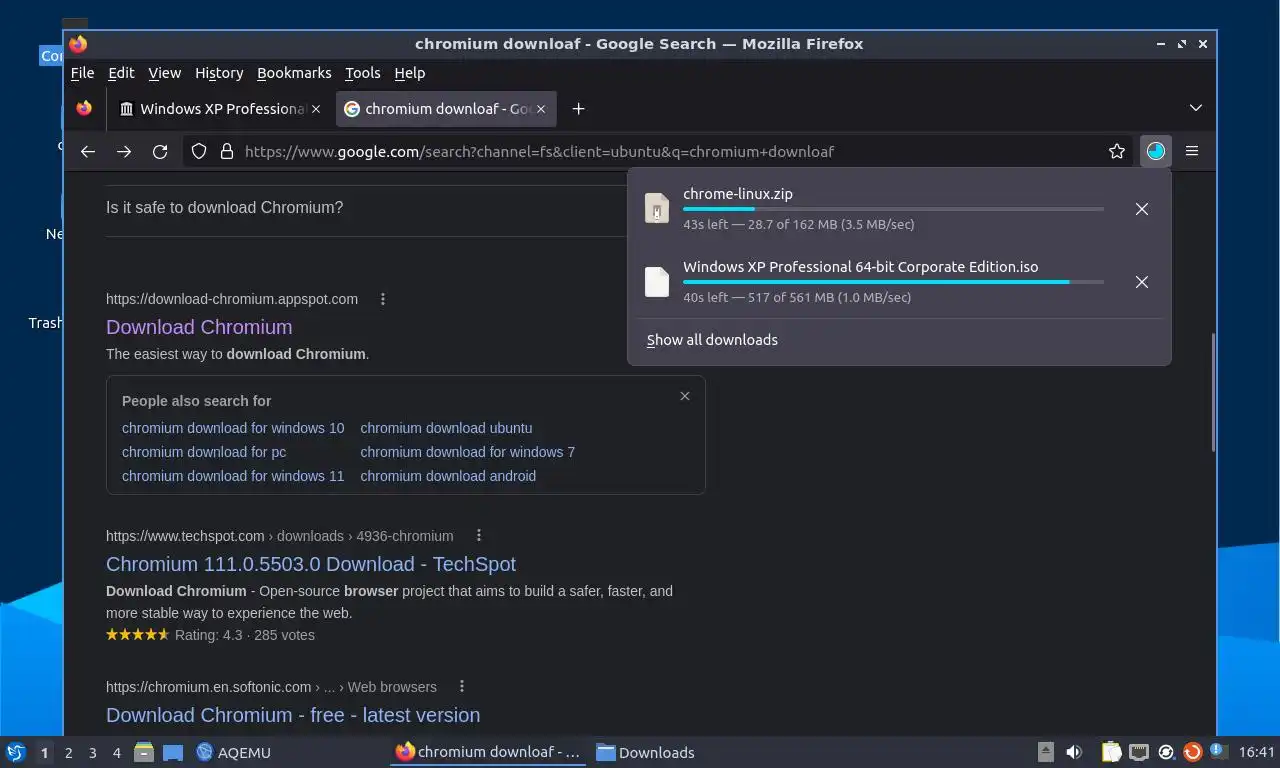Open the History menu
Image resolution: width=1280 pixels, height=768 pixels.
(x=219, y=73)
